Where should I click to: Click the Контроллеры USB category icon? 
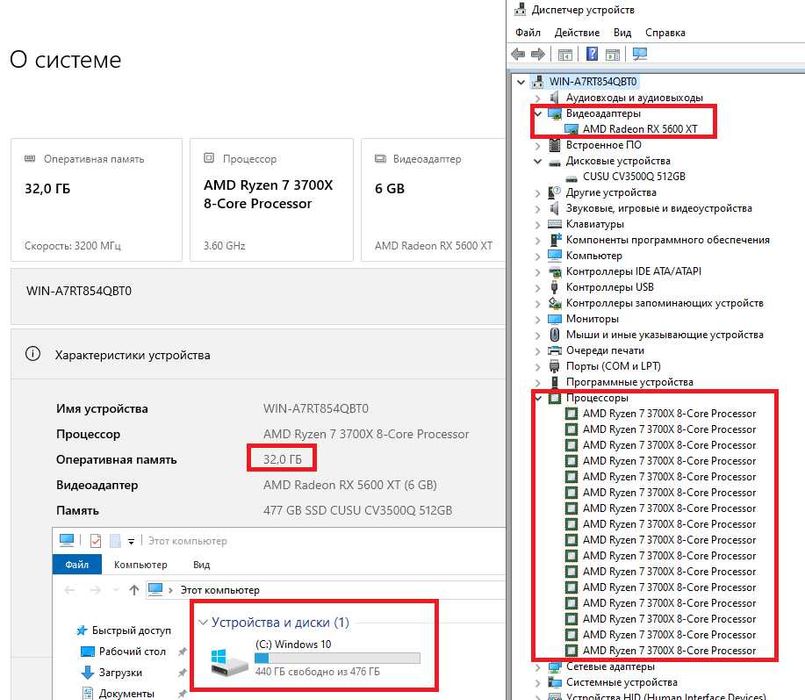tap(554, 287)
